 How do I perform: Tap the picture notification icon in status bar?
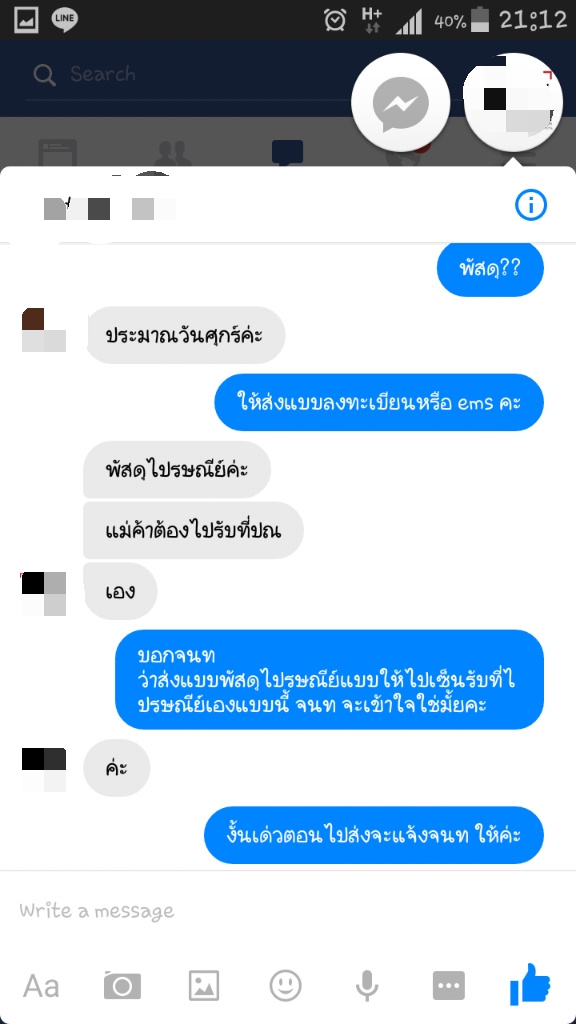(26, 20)
